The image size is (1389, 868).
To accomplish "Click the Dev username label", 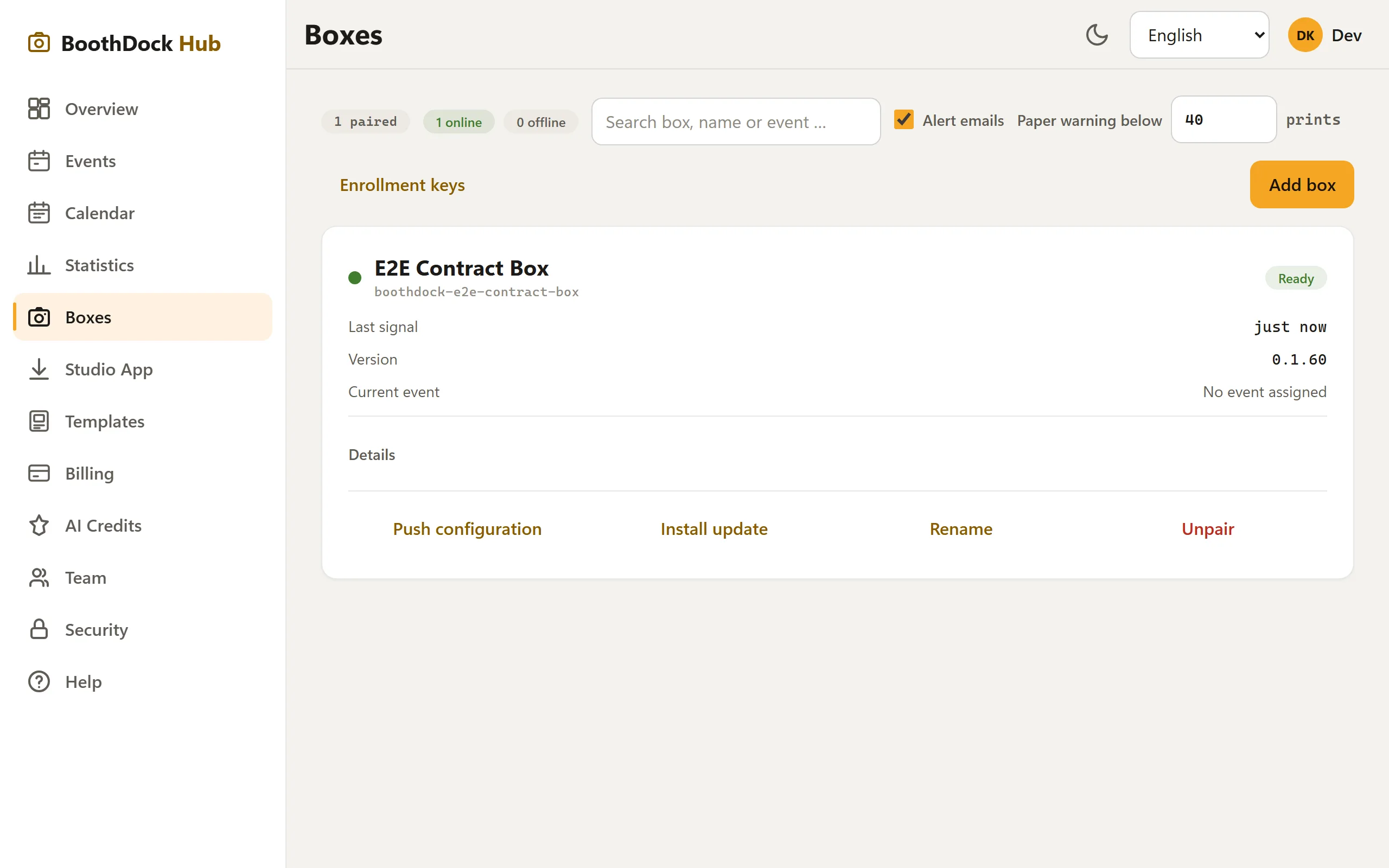I will point(1347,35).
